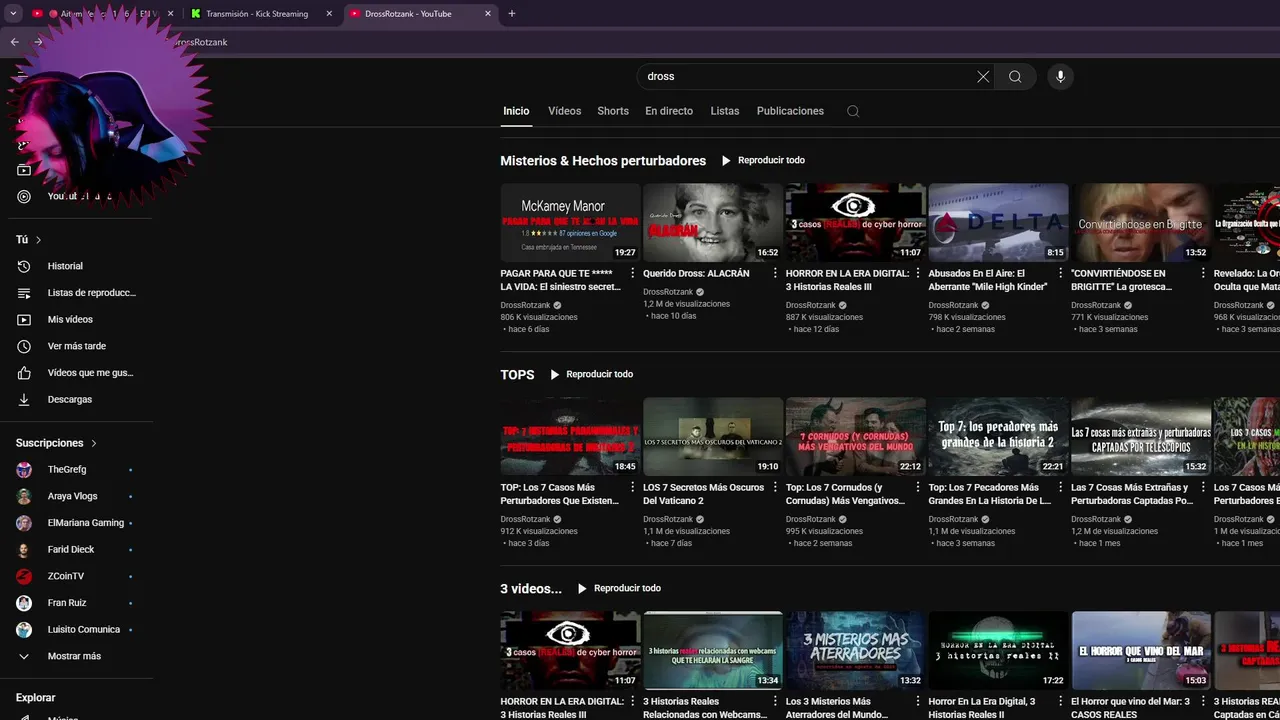Open the browser tab list dropdown arrow
This screenshot has height=720, width=1280.
(x=13, y=14)
